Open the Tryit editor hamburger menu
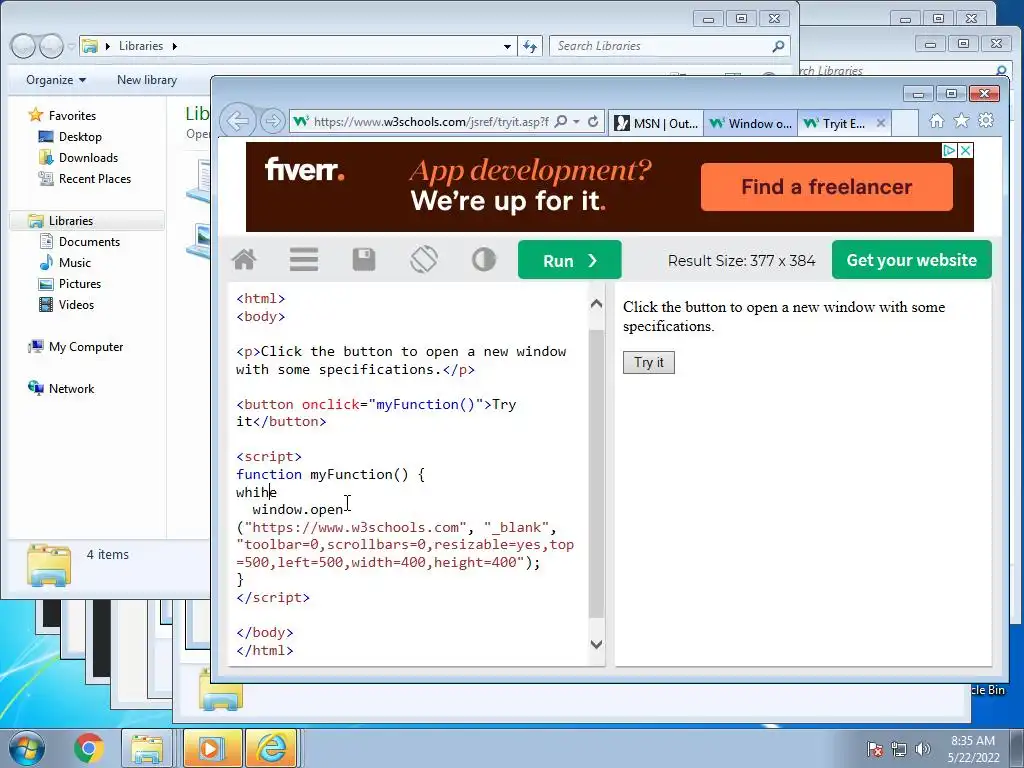Screen dimensions: 1024x768 click(x=304, y=260)
